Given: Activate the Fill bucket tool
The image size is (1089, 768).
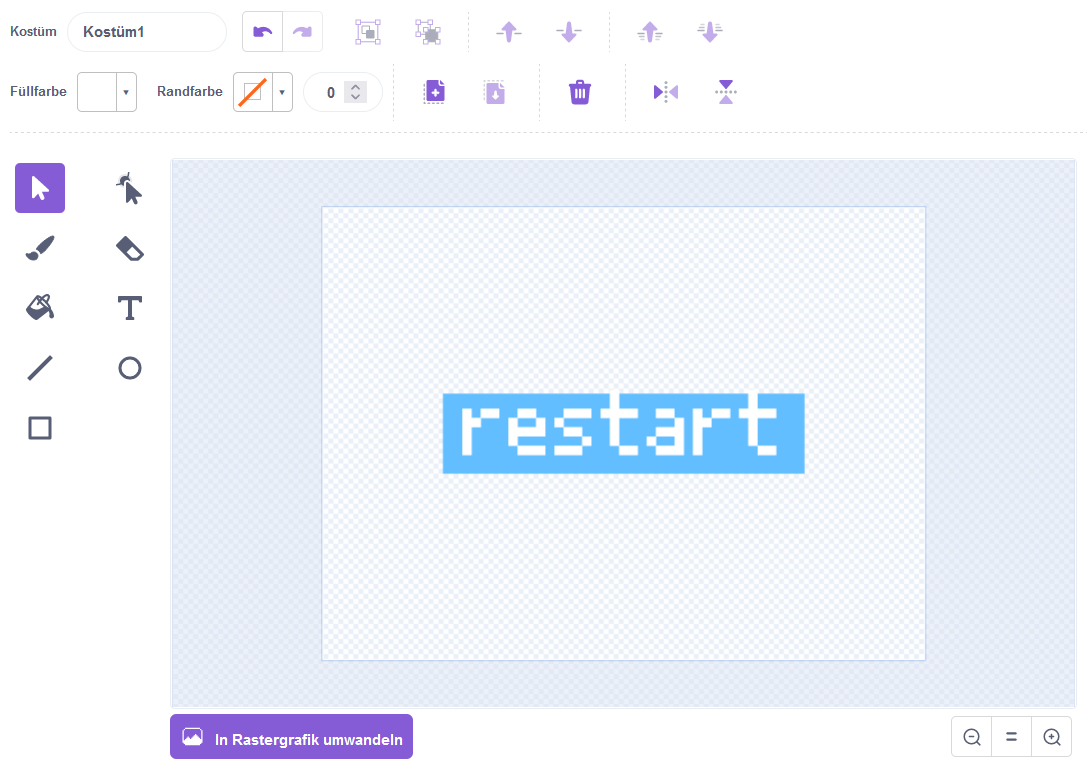Looking at the screenshot, I should tap(40, 308).
